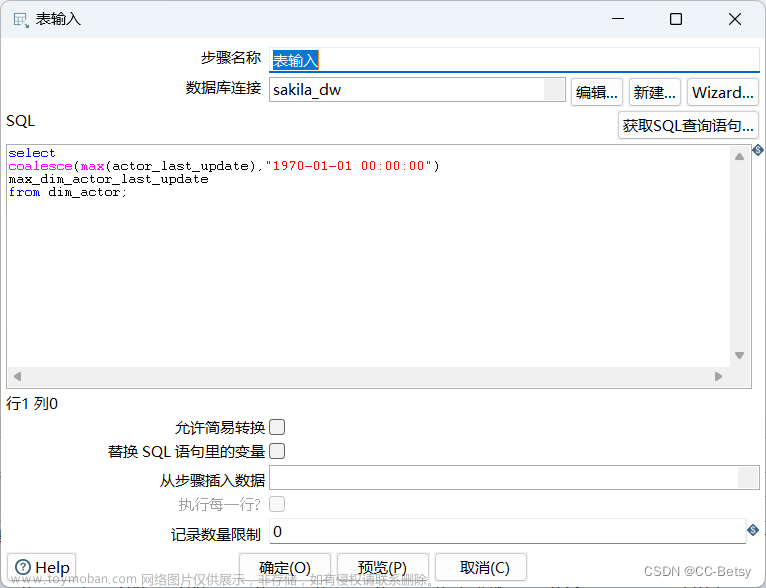Close the 表输入 window
Screen dimensions: 766x588
[735, 19]
